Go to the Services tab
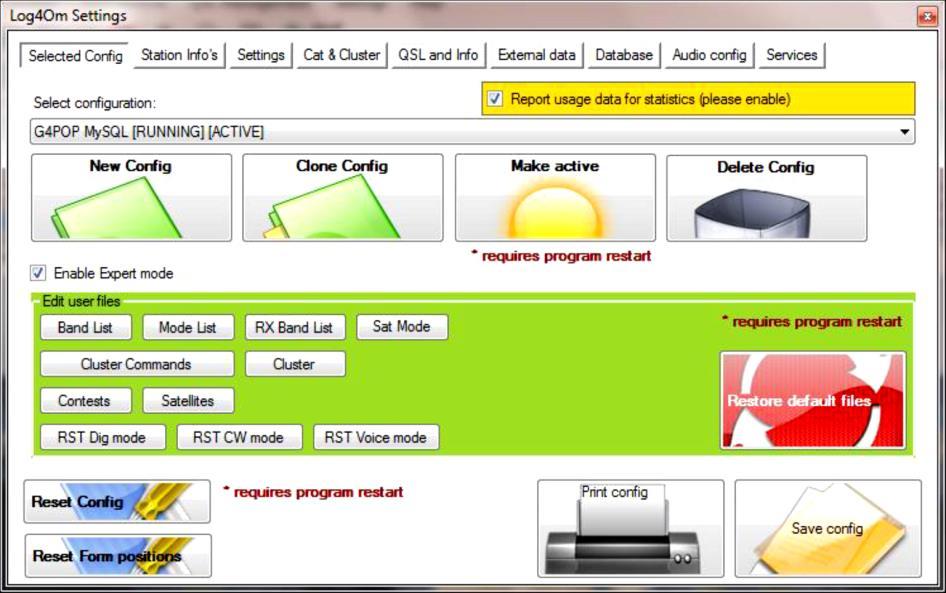The width and height of the screenshot is (946, 593). click(x=792, y=55)
